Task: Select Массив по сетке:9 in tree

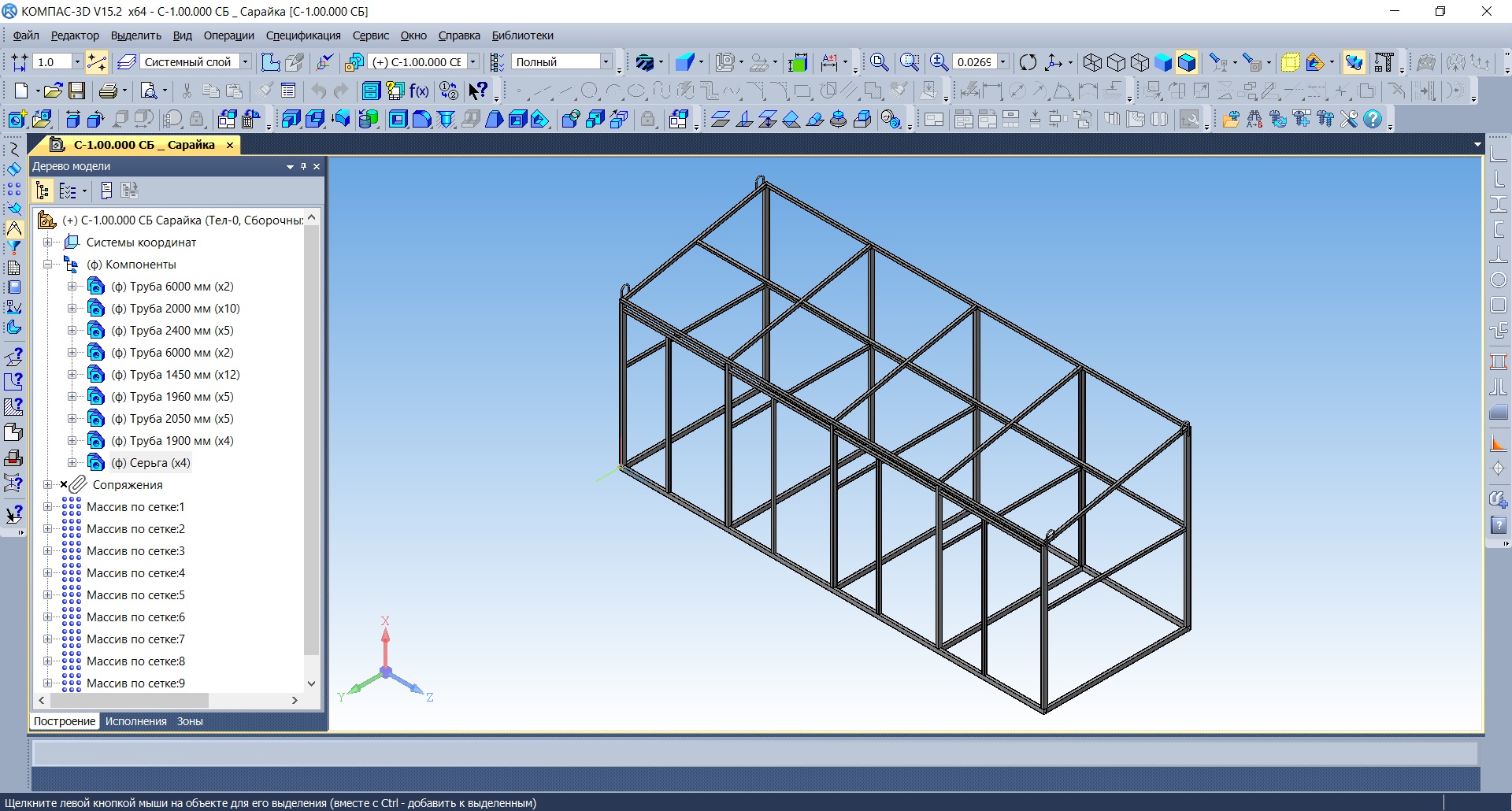Action: coord(135,683)
